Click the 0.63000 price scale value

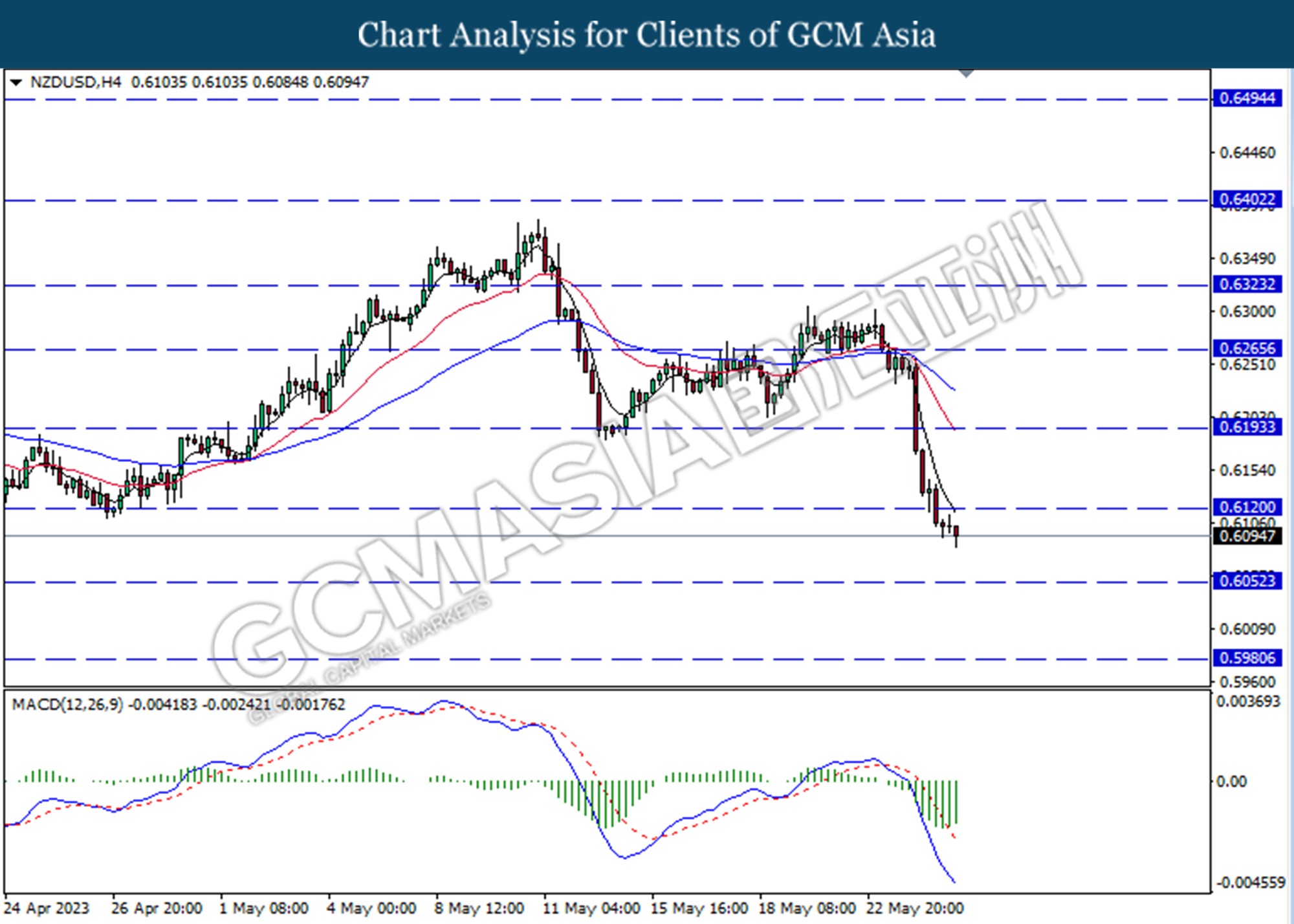click(1247, 312)
